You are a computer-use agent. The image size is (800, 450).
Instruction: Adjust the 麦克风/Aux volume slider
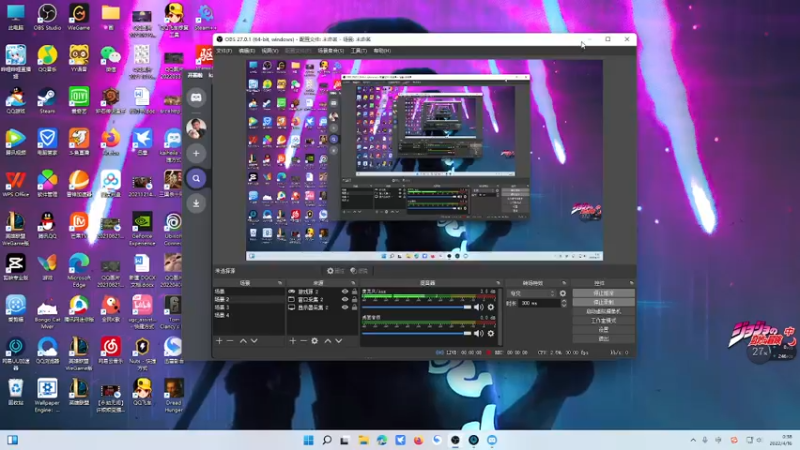click(x=416, y=307)
